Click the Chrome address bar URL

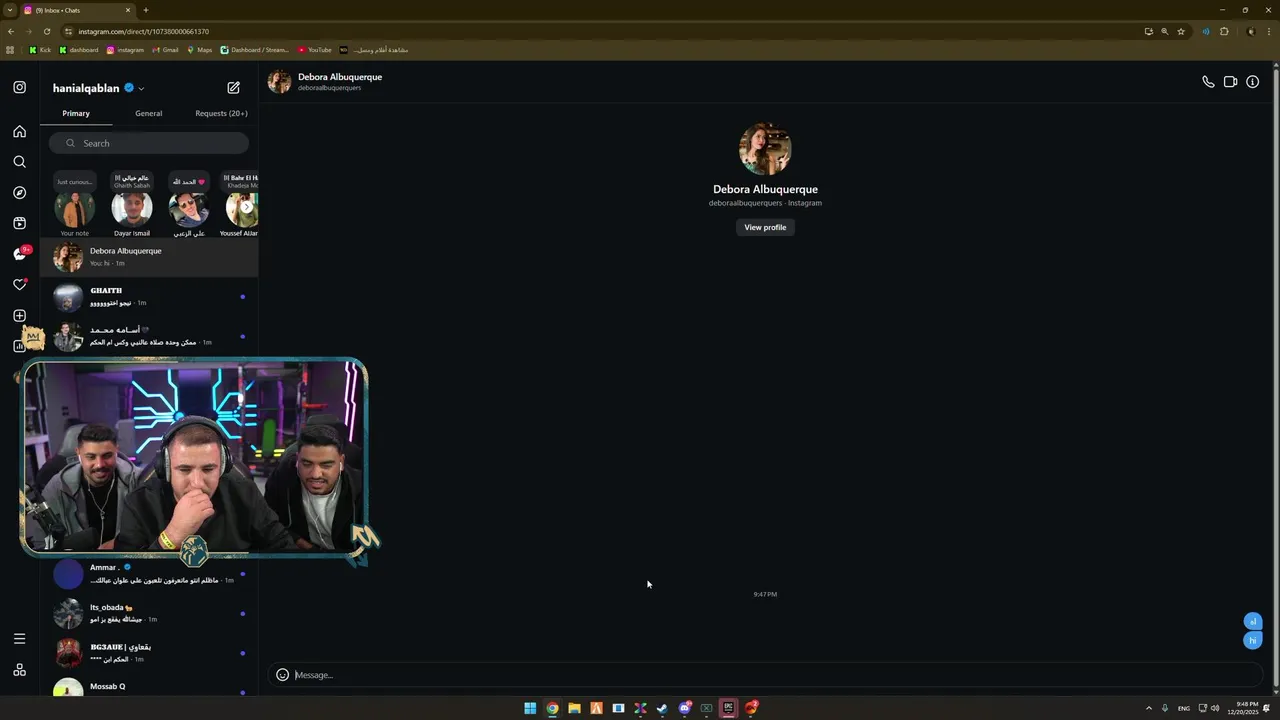point(144,31)
